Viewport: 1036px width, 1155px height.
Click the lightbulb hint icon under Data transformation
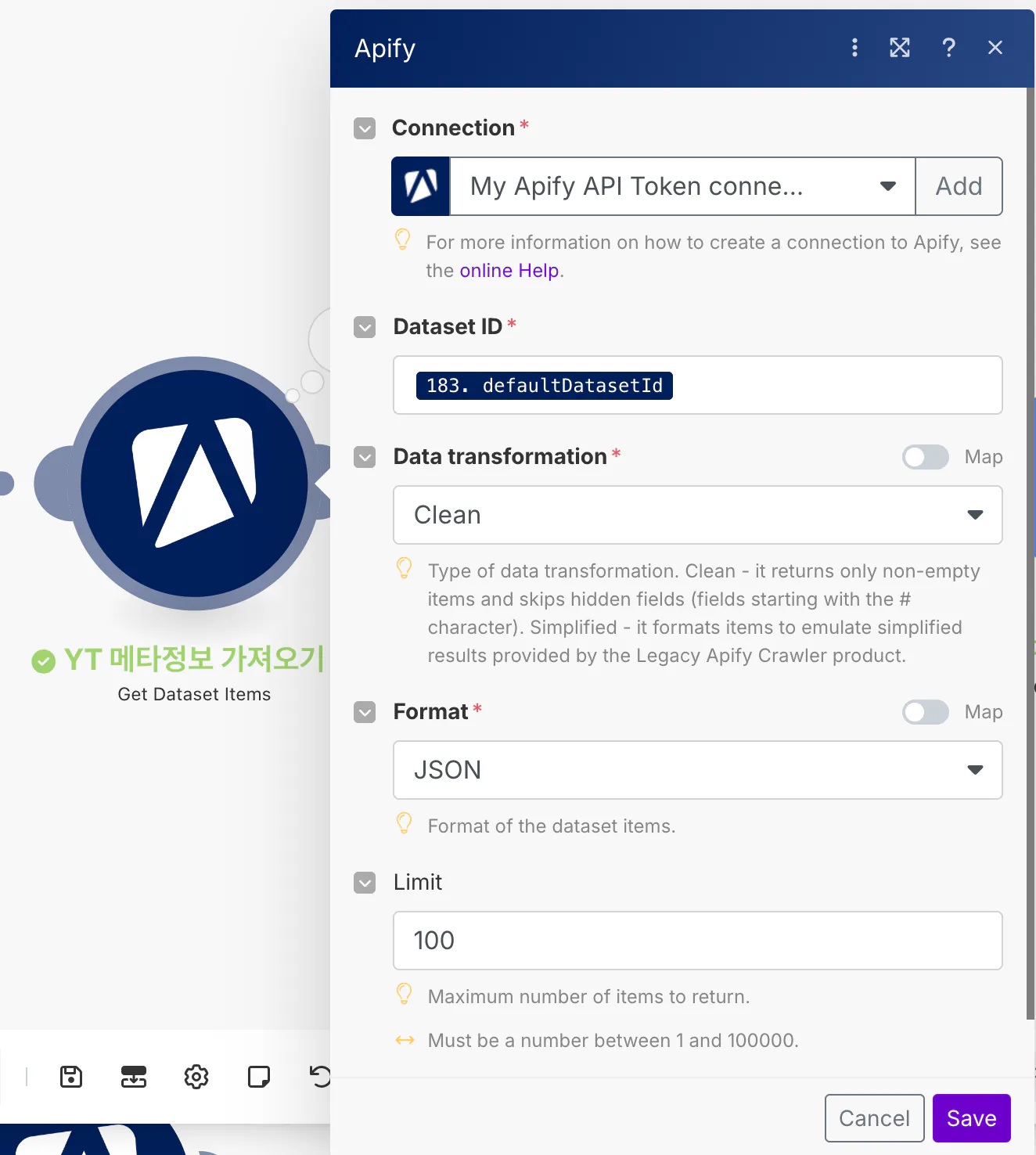point(405,568)
